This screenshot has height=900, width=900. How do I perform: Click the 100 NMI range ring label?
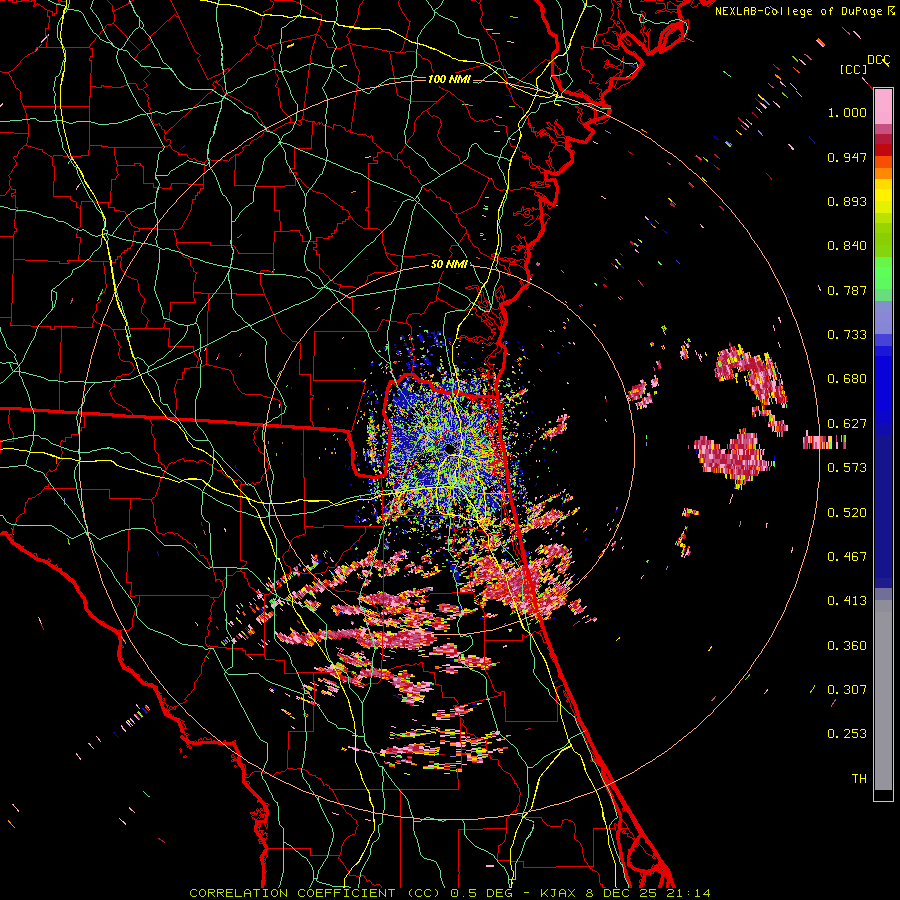(x=449, y=79)
